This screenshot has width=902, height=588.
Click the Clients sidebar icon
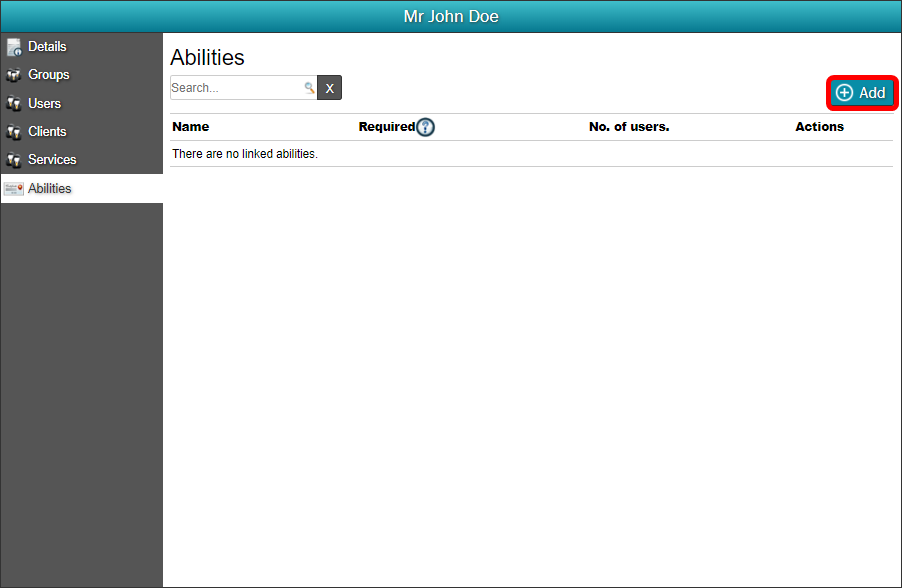coord(14,132)
